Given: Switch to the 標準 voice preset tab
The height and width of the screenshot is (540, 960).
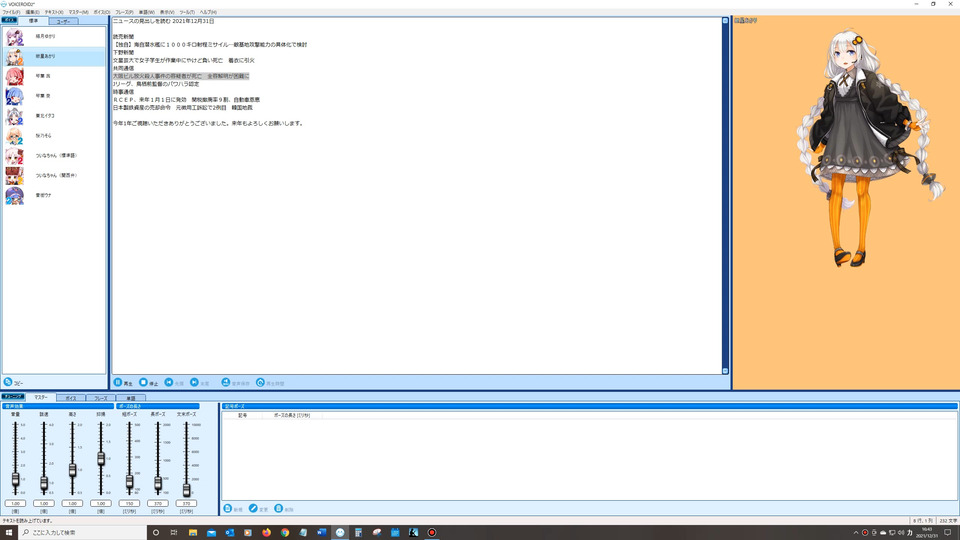Looking at the screenshot, I should pos(33,21).
